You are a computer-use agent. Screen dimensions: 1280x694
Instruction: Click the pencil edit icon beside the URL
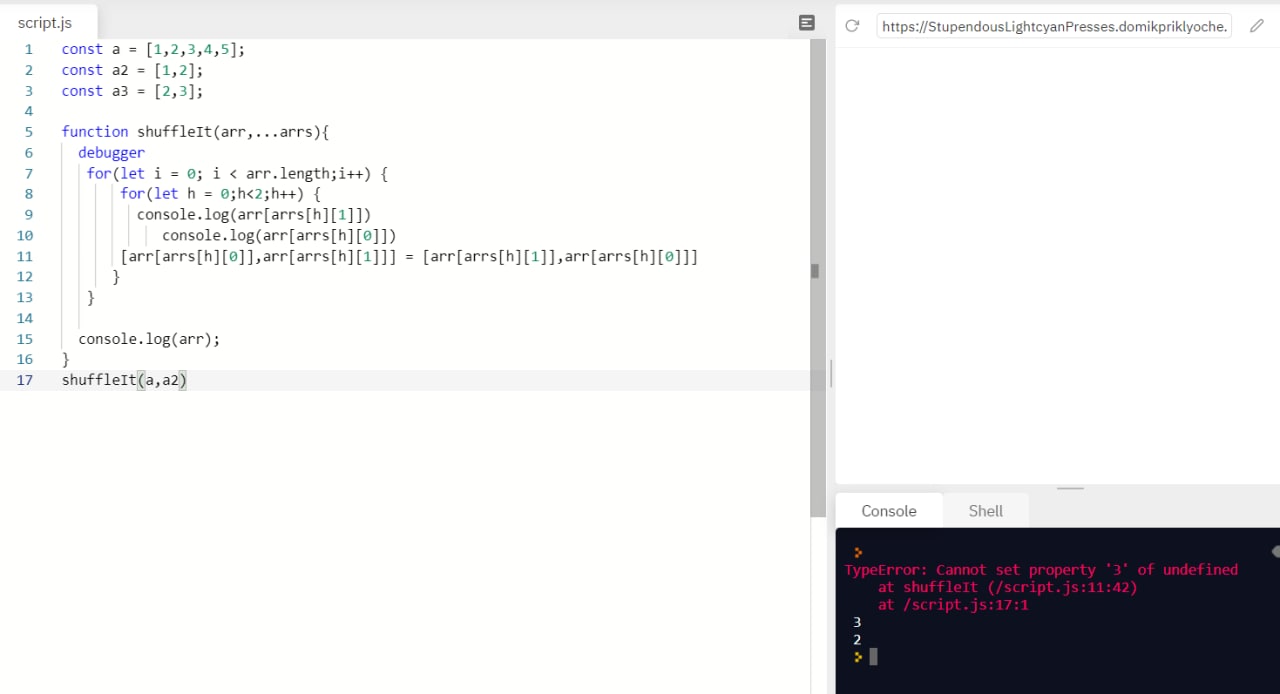pos(1257,26)
